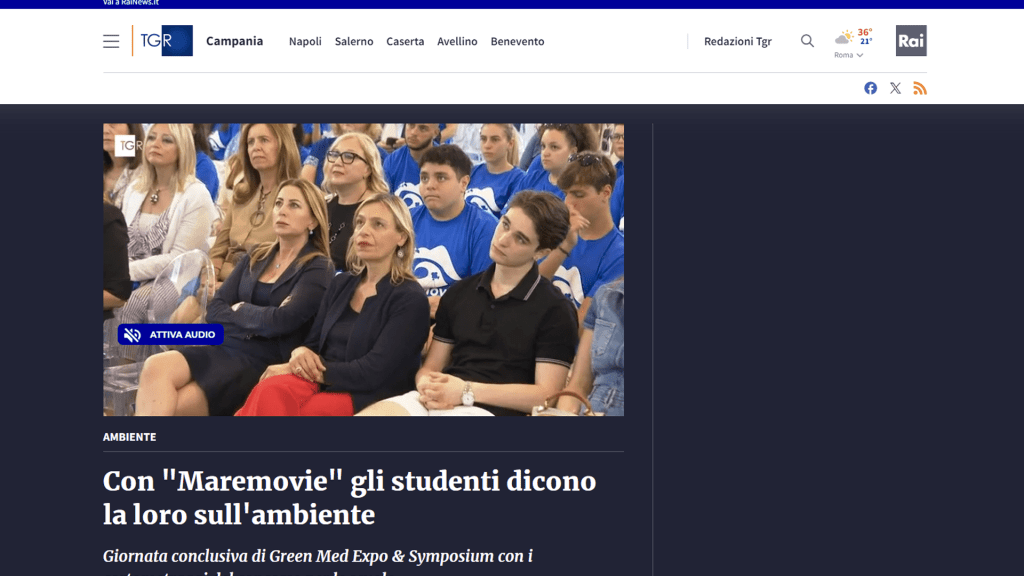Go to the Salerno section
The height and width of the screenshot is (576, 1024).
tap(354, 41)
